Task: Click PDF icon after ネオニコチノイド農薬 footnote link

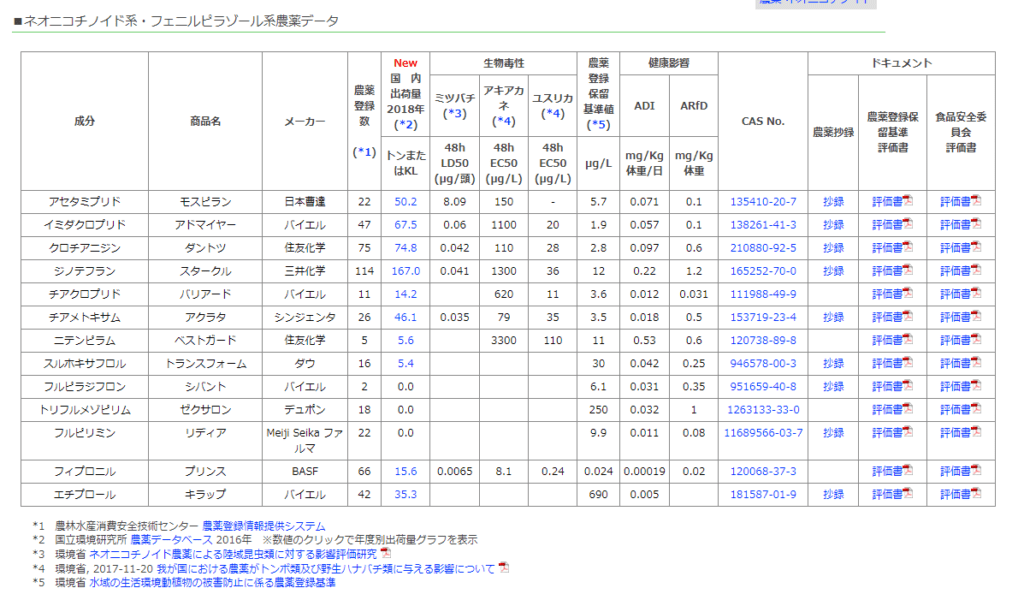Action: click(386, 553)
